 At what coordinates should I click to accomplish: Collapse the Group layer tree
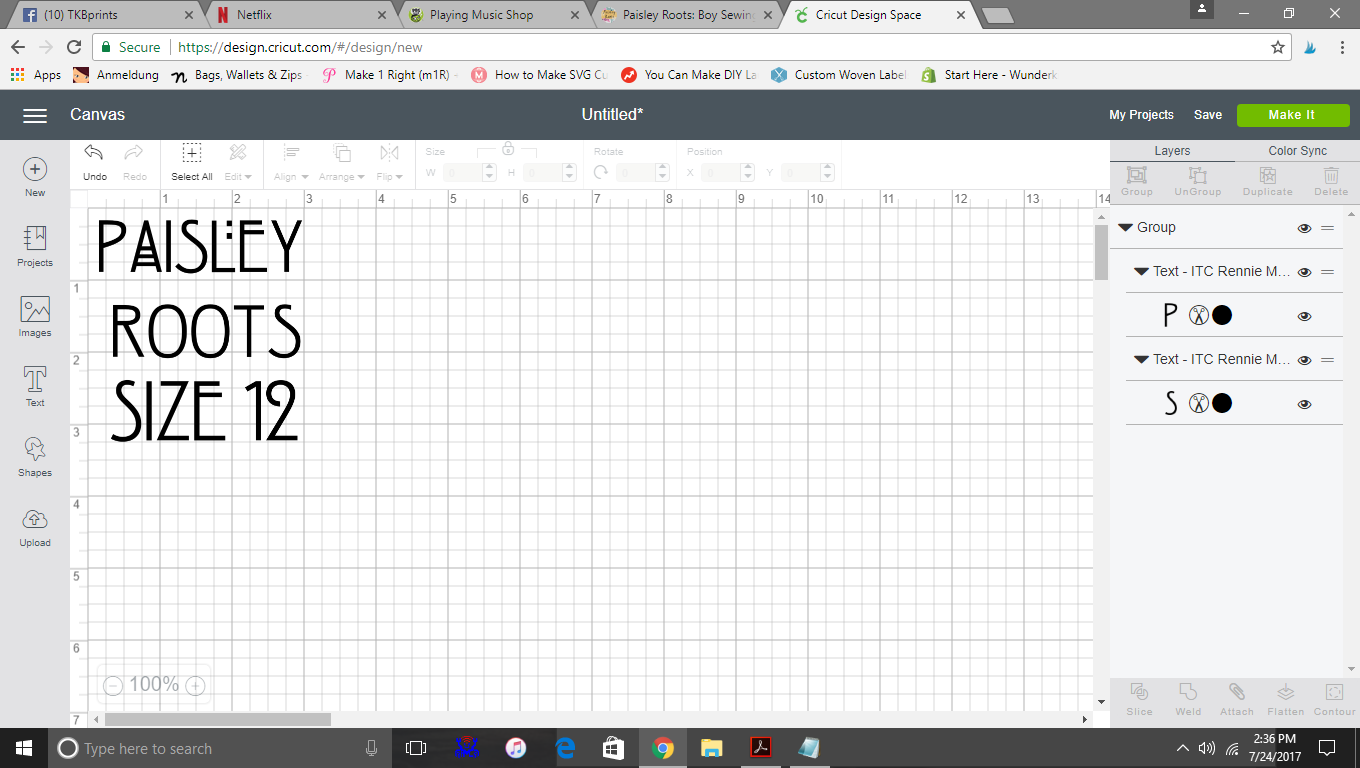point(1125,228)
